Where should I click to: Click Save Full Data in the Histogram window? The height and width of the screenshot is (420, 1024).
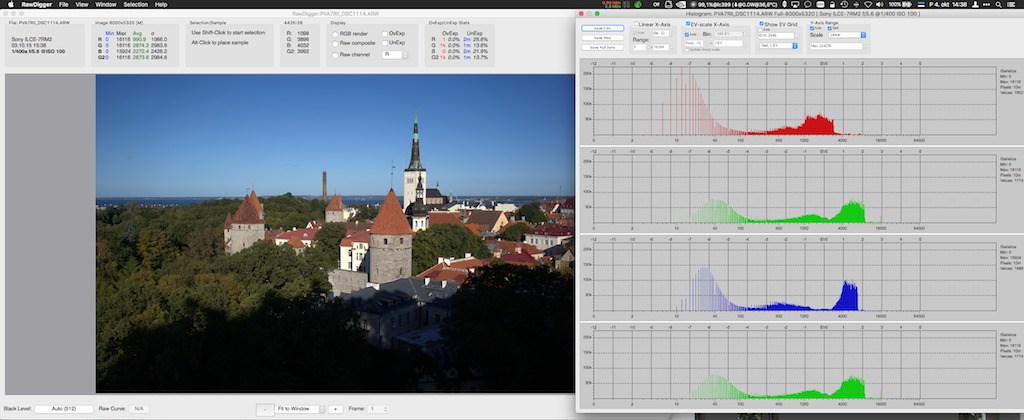pos(603,47)
